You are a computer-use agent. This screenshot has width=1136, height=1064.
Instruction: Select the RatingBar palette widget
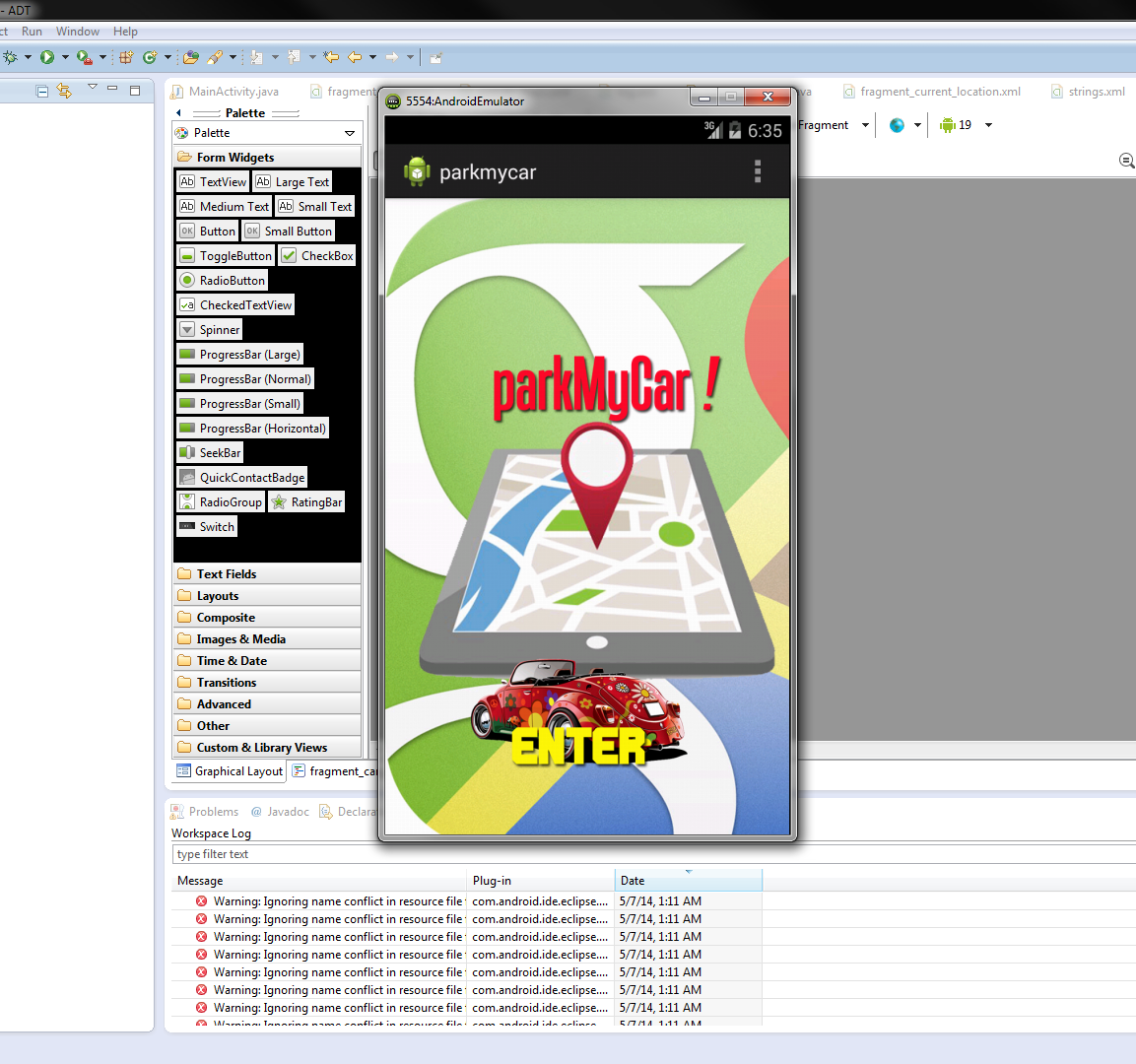[306, 501]
